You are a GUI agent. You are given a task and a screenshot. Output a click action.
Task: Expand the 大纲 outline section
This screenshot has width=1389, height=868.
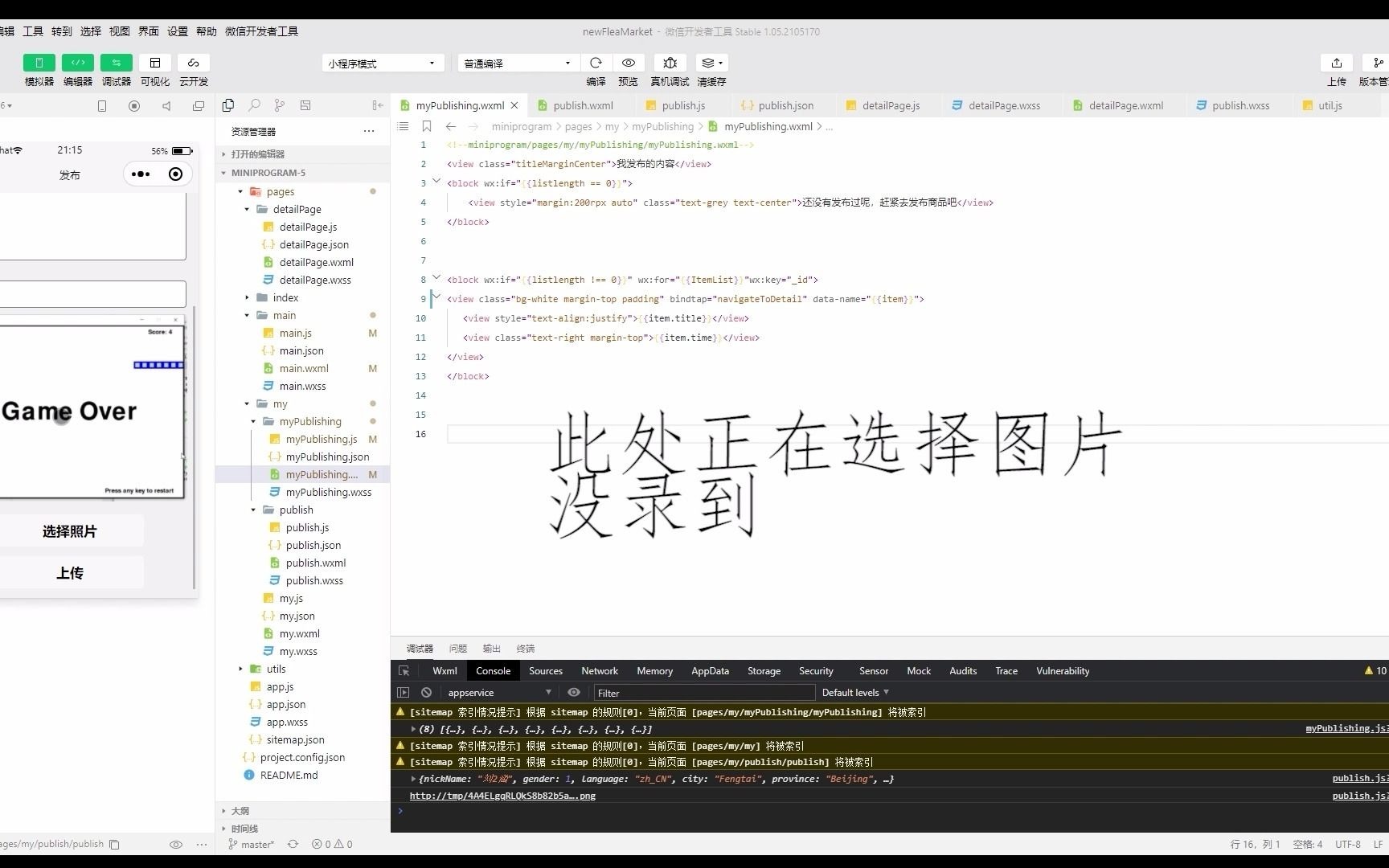(x=303, y=811)
